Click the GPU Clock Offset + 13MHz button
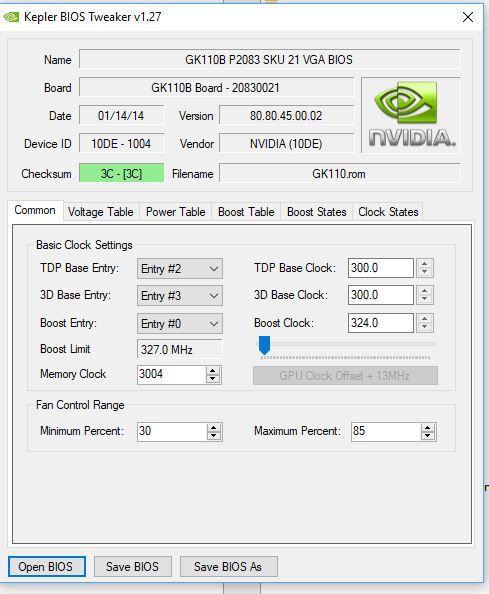489x594 pixels. 345,376
